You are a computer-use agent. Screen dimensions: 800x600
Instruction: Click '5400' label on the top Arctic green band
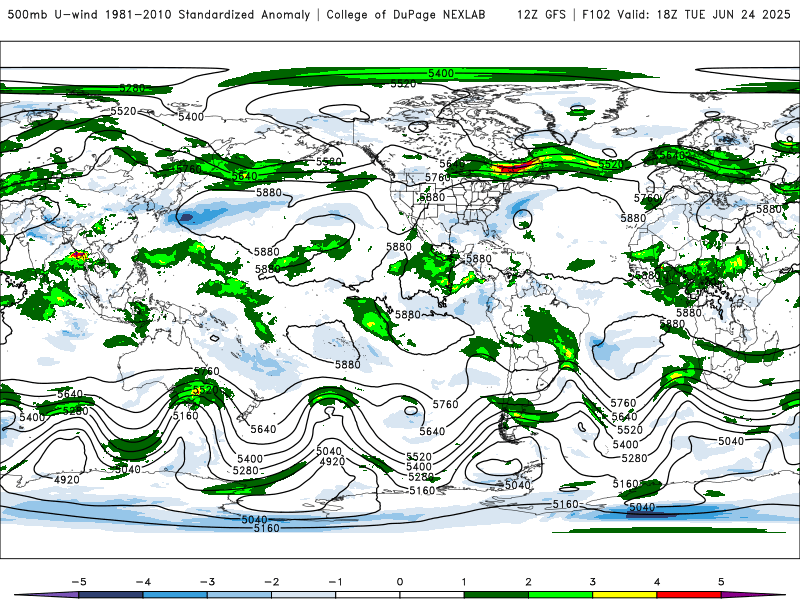pyautogui.click(x=441, y=73)
